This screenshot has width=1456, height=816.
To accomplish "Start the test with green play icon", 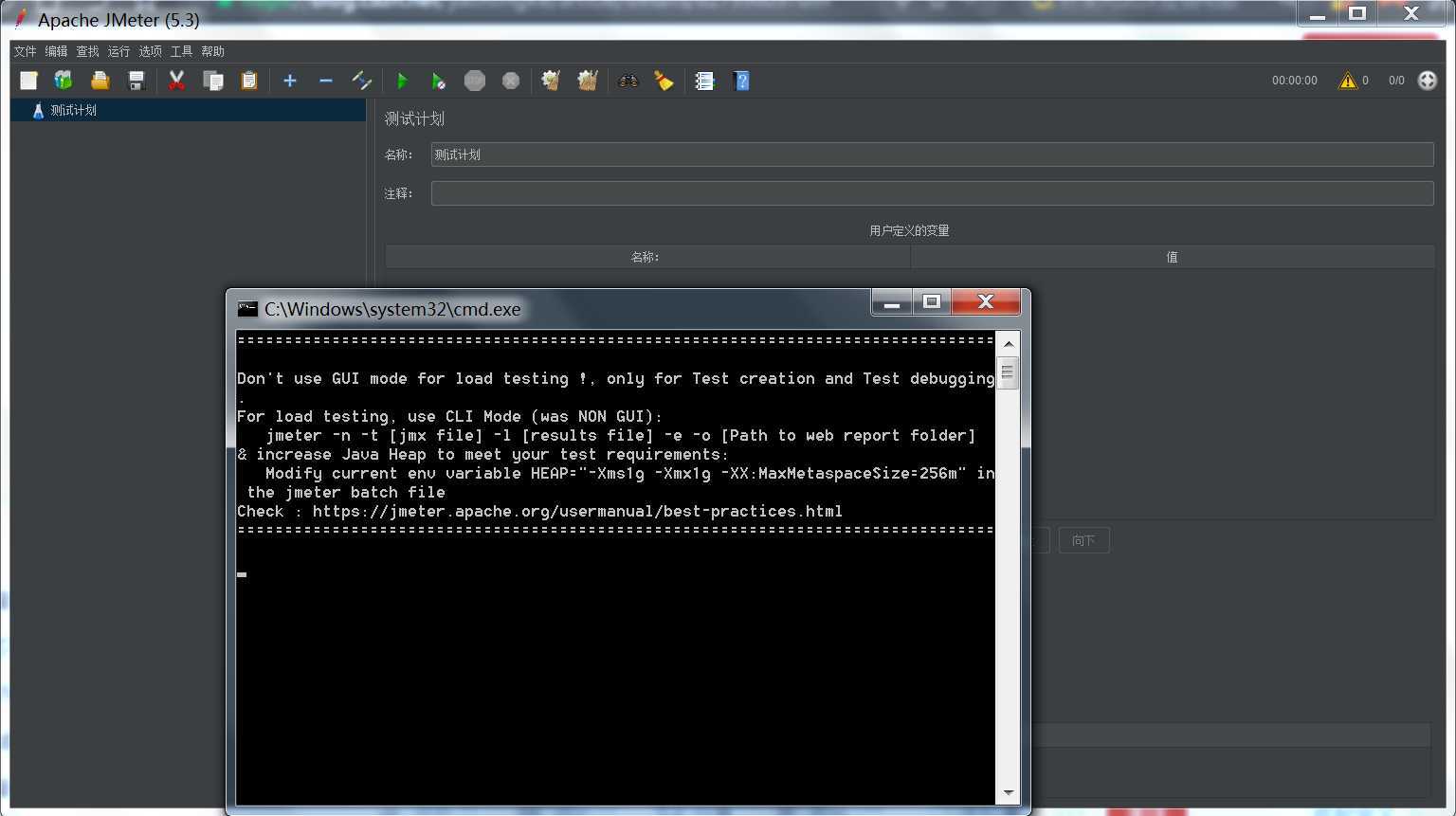I will [402, 81].
